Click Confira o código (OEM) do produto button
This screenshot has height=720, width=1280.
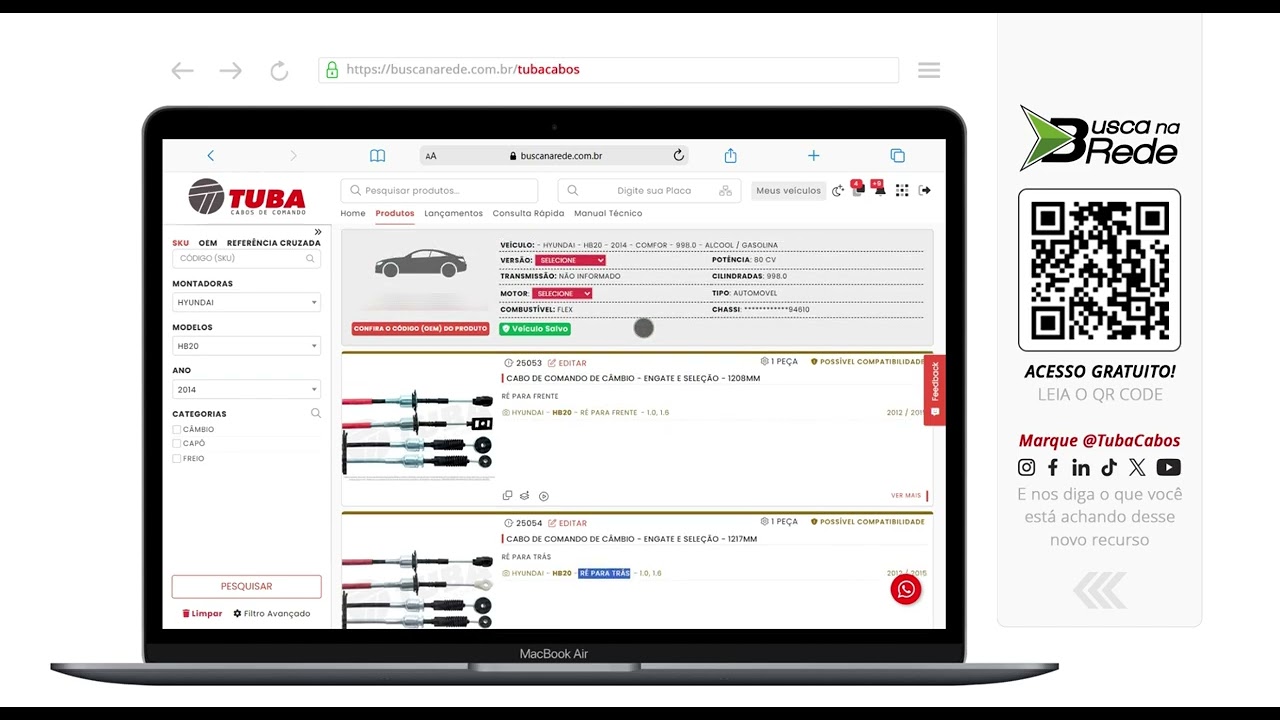[x=420, y=328]
